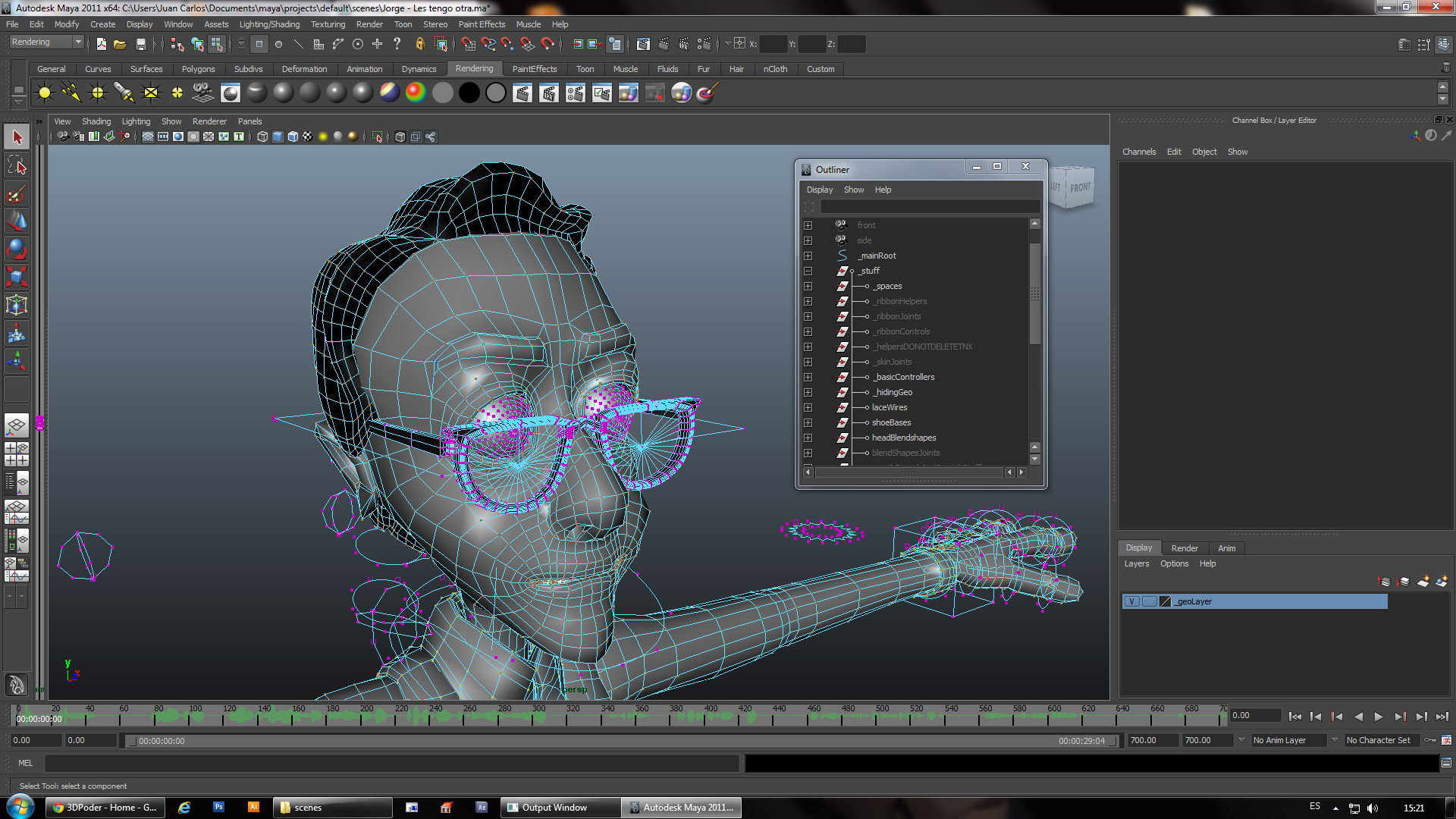Toggle the Auto Keyframe key icon
Viewport: 1456px width, 819px height.
coord(1429,740)
